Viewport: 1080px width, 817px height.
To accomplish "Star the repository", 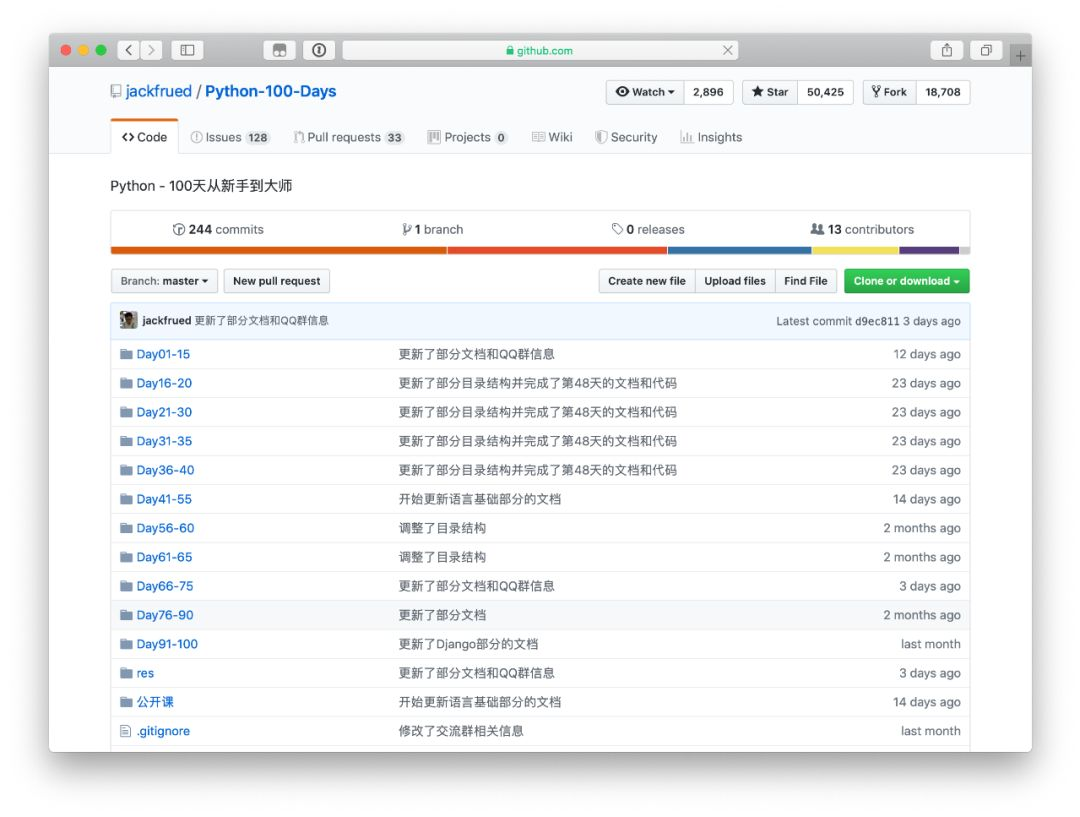I will tap(770, 92).
